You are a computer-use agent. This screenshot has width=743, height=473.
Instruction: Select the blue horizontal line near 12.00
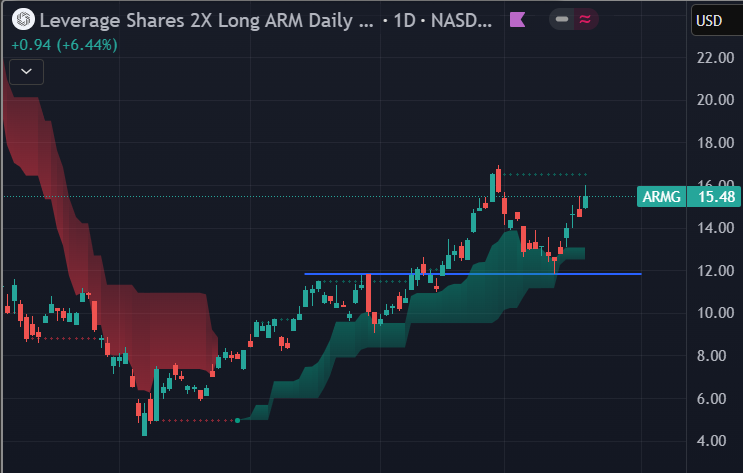(x=472, y=273)
